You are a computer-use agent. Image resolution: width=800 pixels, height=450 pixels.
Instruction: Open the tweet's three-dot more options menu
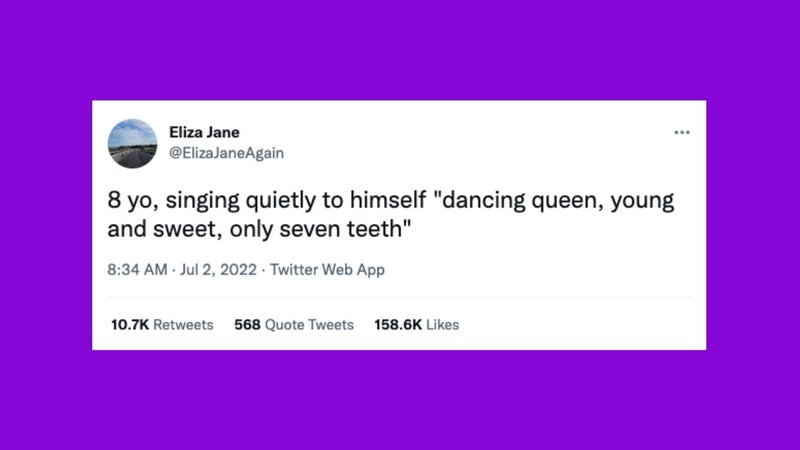tap(682, 132)
